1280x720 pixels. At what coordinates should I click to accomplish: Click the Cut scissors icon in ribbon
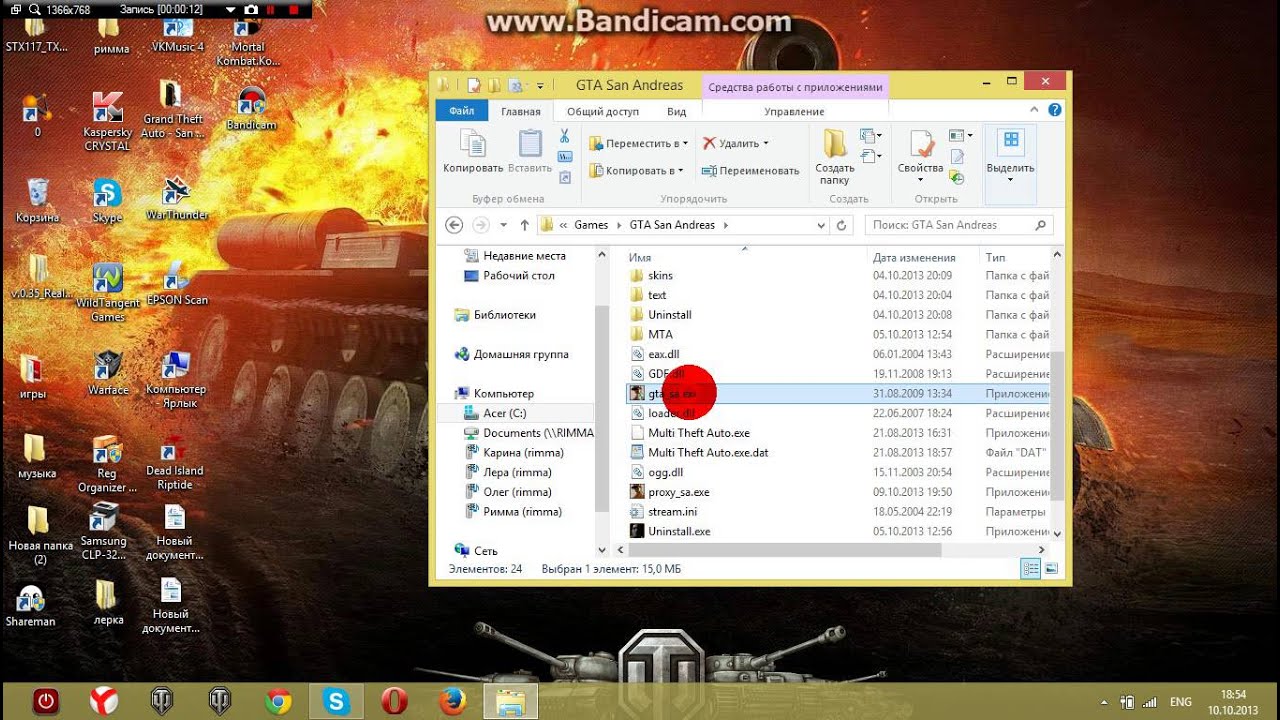tap(565, 136)
